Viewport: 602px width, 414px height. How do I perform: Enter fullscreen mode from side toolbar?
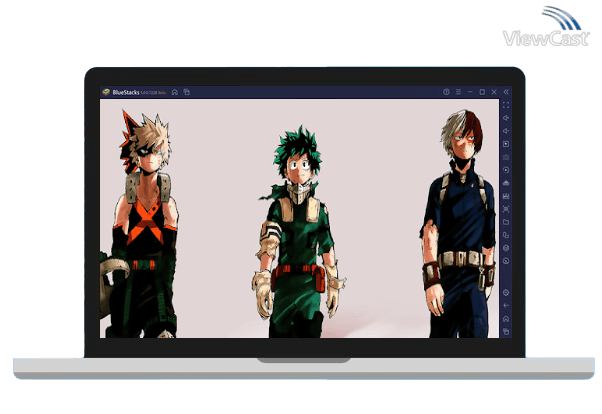pos(506,105)
